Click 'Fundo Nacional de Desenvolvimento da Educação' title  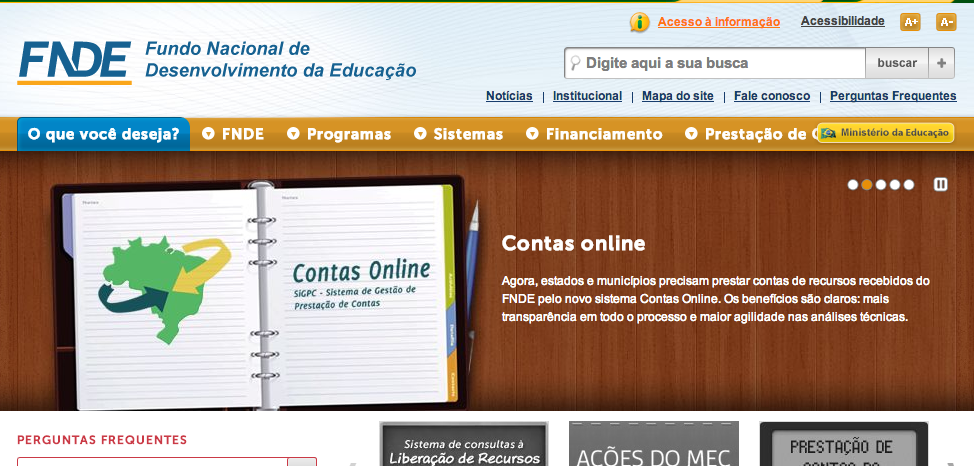(281, 59)
